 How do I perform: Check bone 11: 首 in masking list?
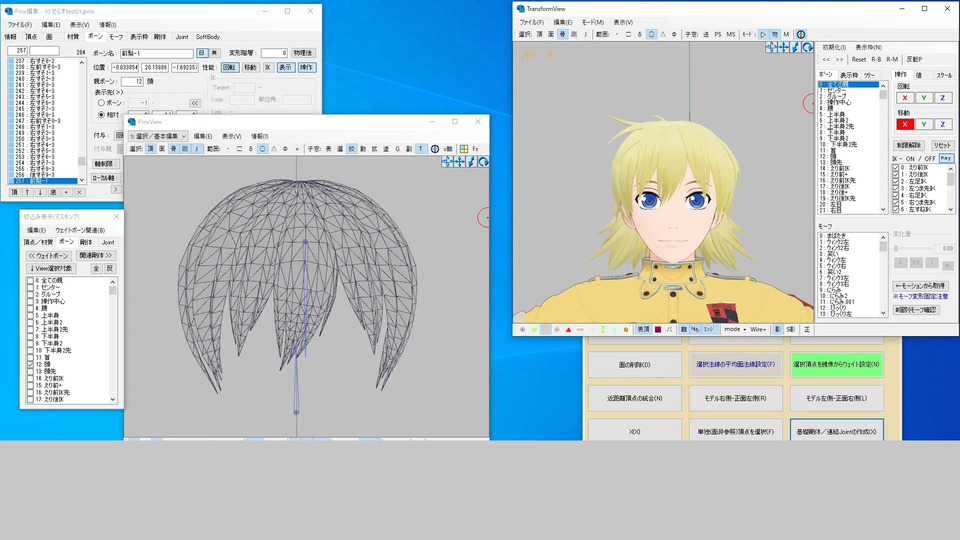[30, 357]
